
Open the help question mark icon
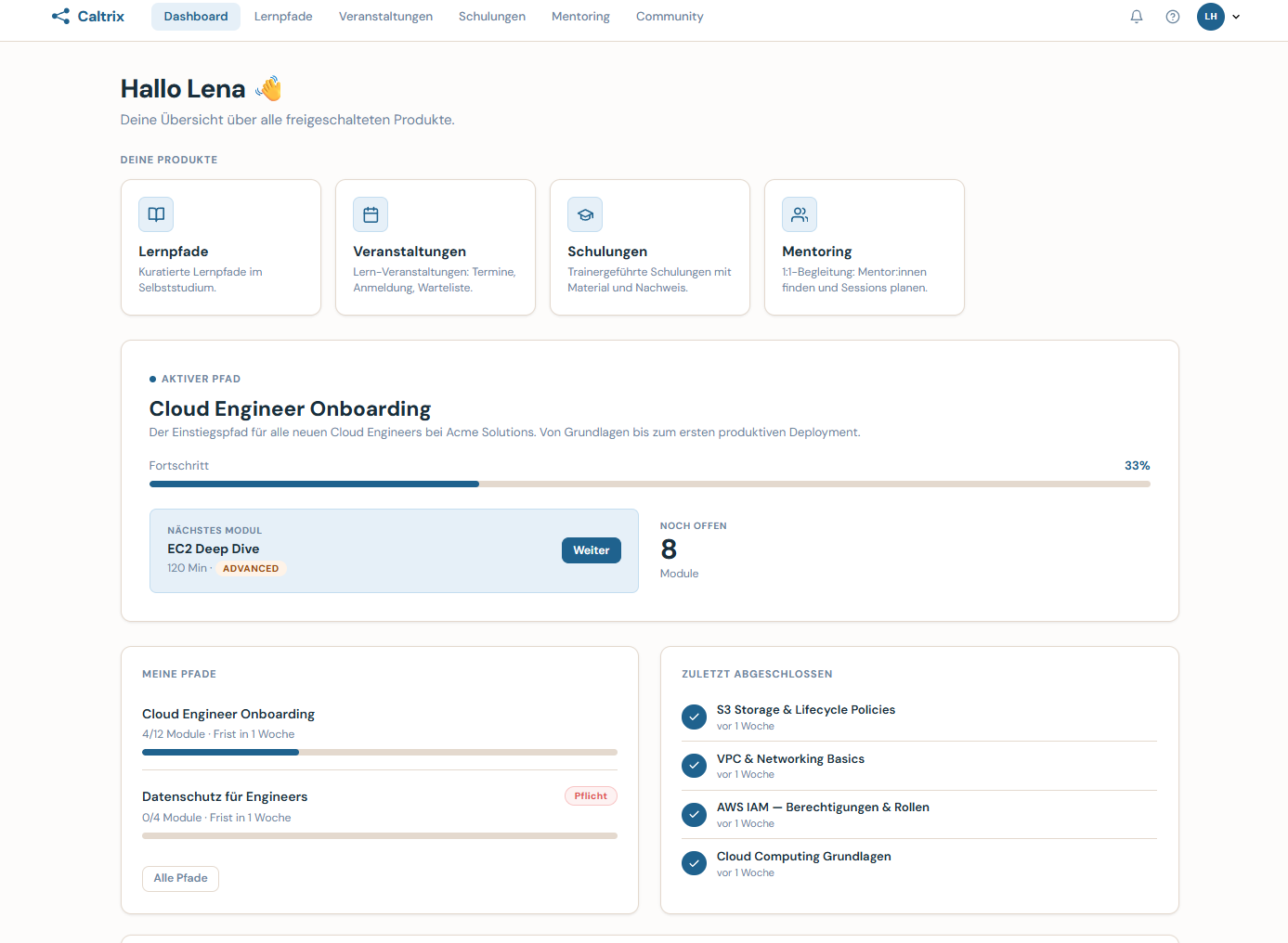tap(1173, 16)
